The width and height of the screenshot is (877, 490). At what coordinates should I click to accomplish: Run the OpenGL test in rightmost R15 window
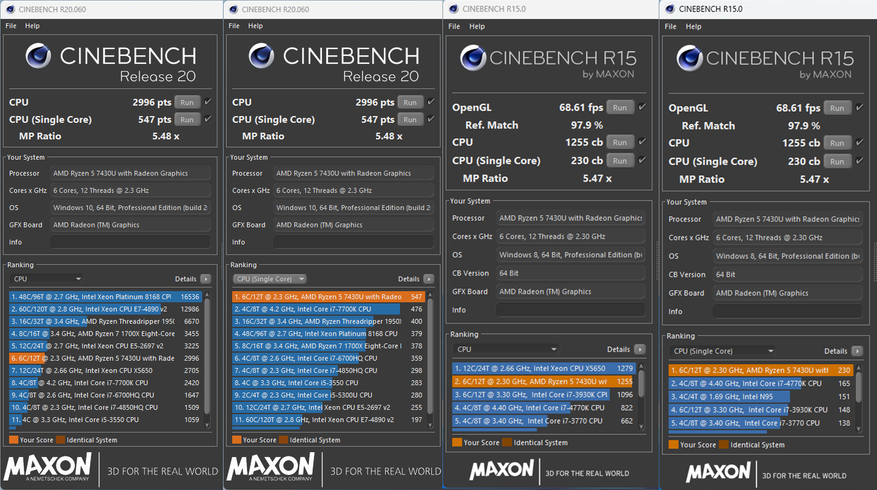point(837,108)
